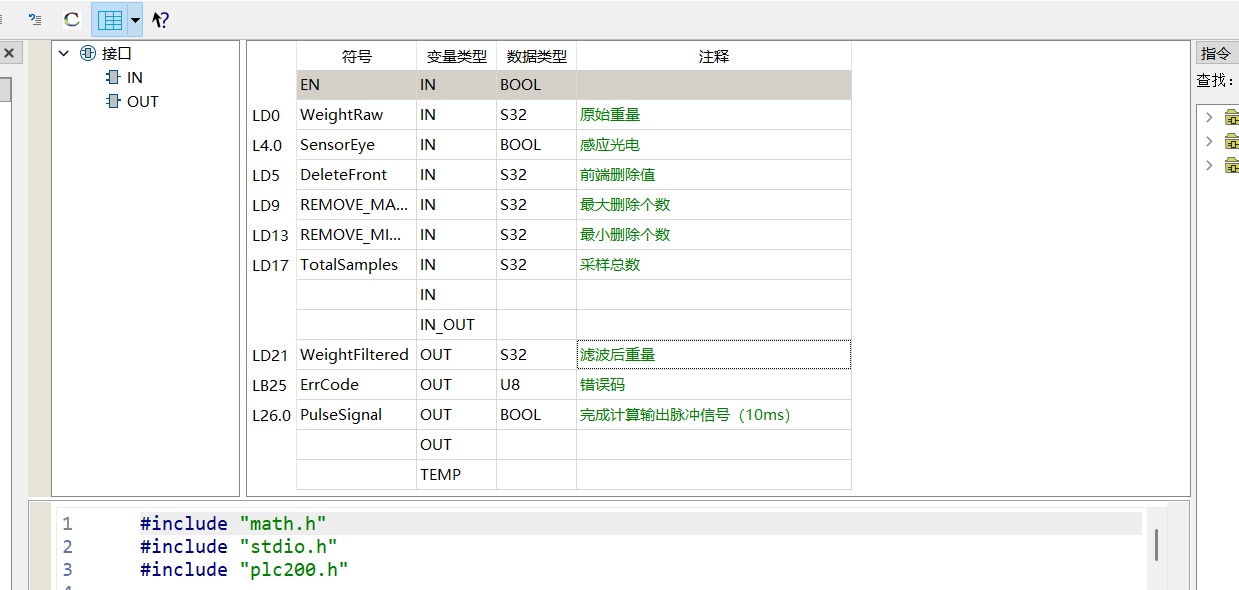This screenshot has width=1239, height=590.
Task: Collapse the 接口 tree node
Action: [64, 54]
